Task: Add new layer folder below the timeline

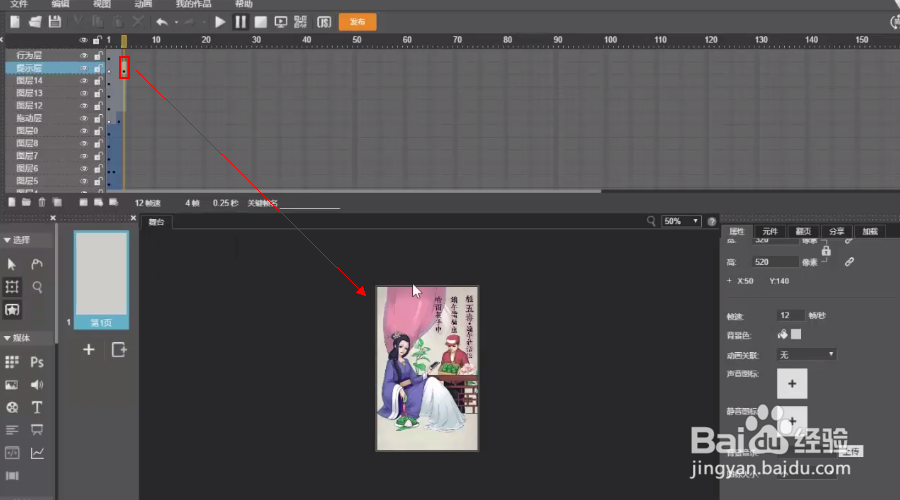Action: tap(26, 202)
